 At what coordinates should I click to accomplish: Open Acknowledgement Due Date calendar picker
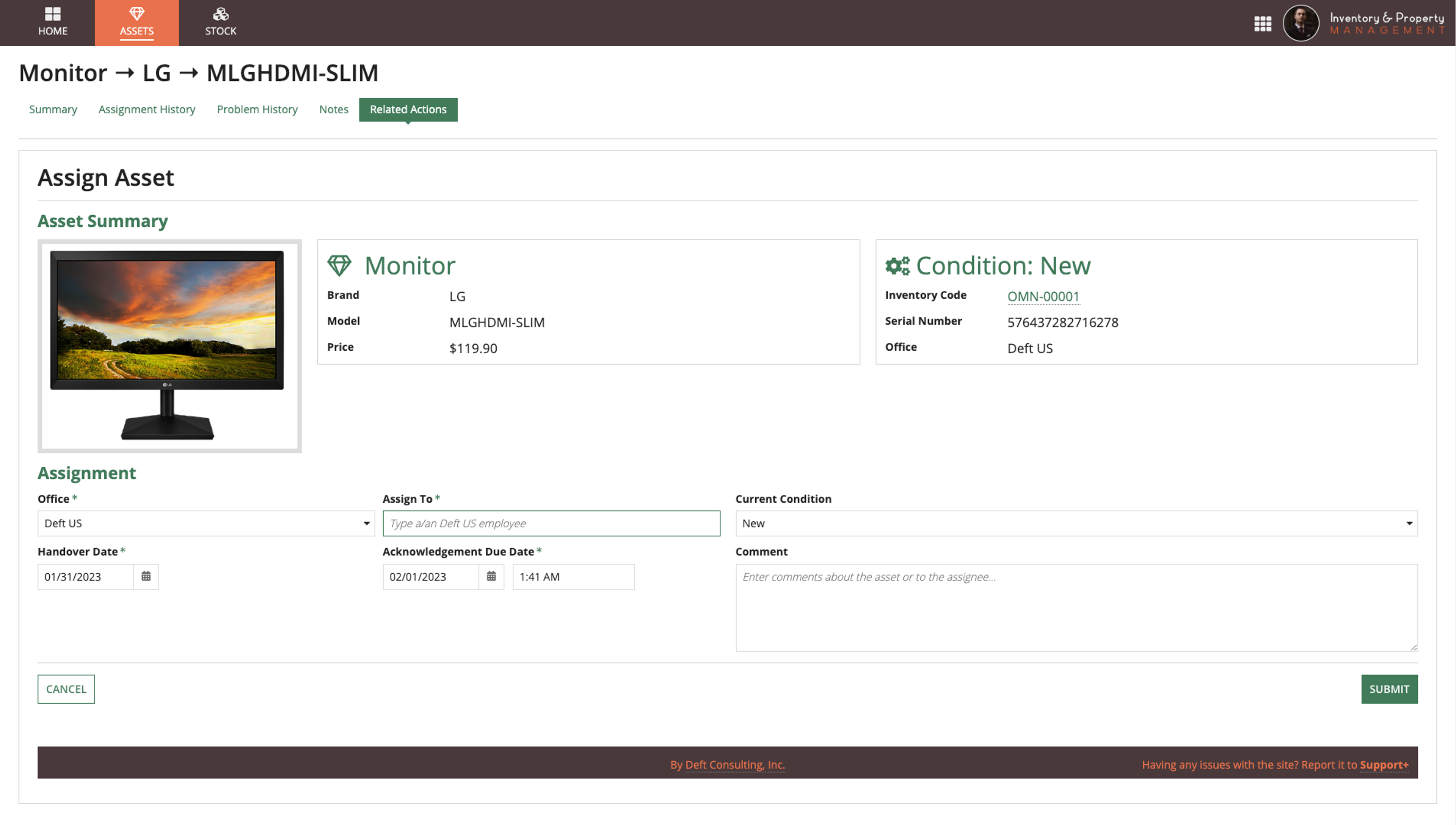coord(491,576)
